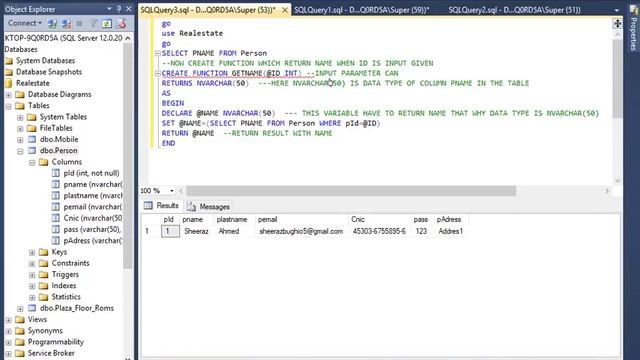Screen dimensions: 640x360
Task: Select System Databases folder
Action: tap(45, 60)
